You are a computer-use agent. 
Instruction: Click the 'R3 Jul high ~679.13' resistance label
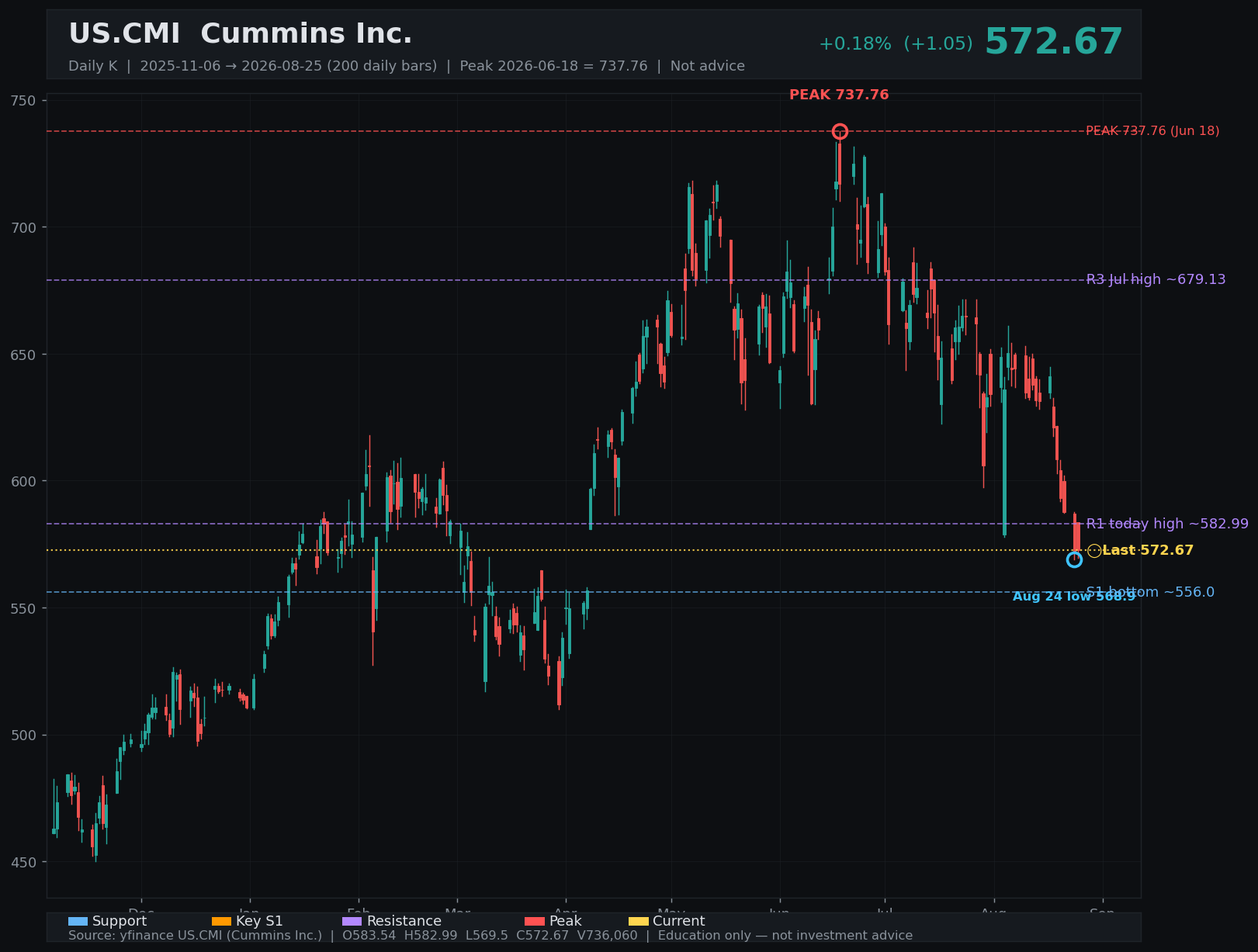pyautogui.click(x=1156, y=279)
